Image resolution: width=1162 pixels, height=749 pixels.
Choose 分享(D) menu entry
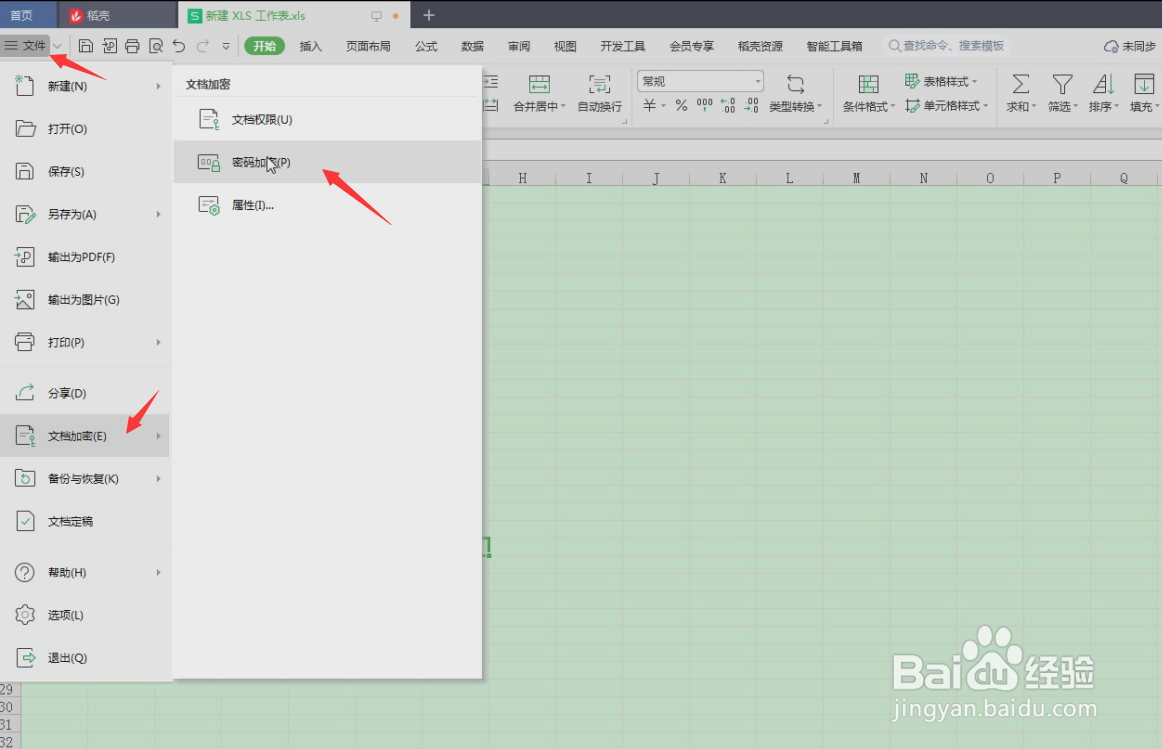85,393
